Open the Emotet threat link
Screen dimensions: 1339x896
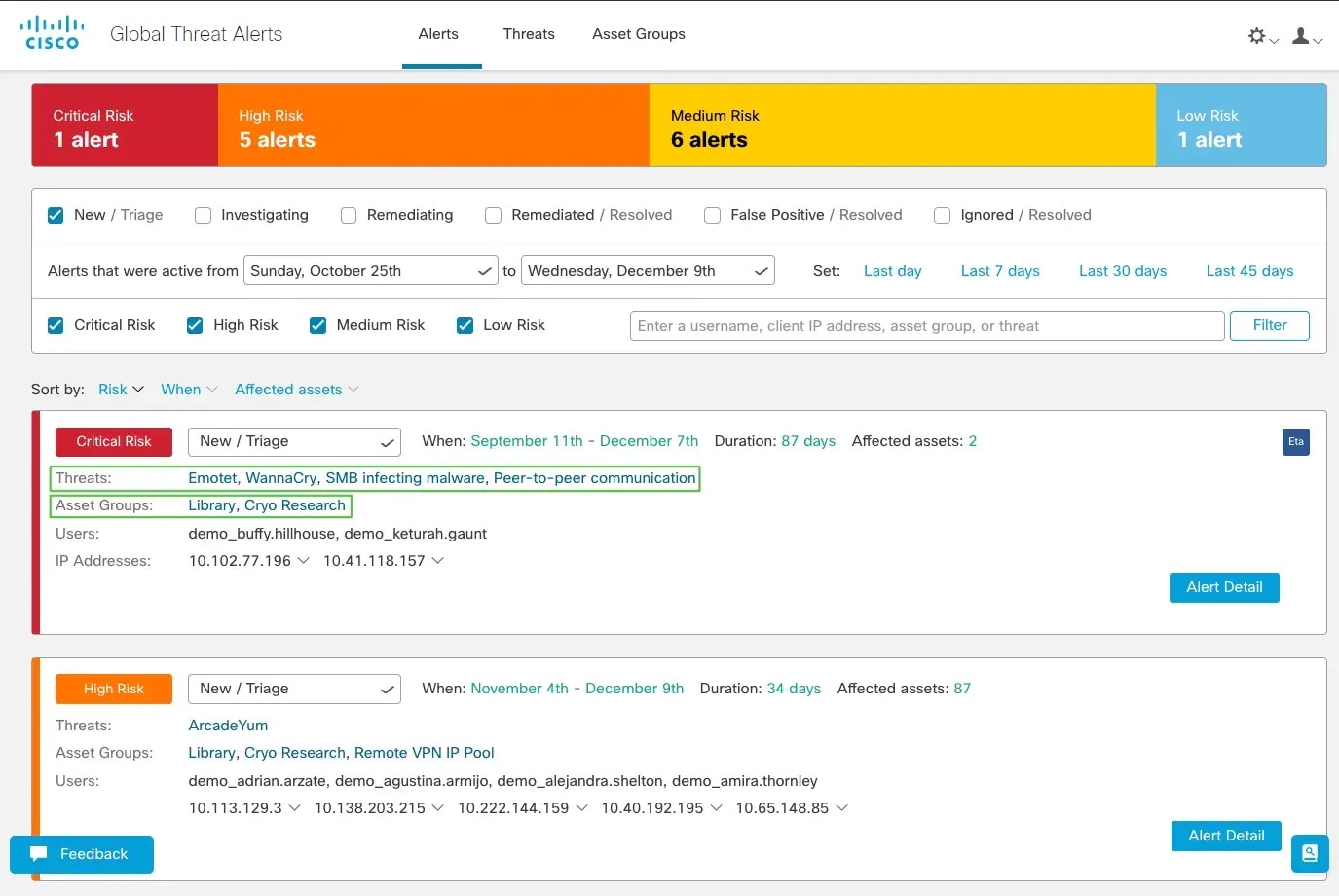coord(212,478)
